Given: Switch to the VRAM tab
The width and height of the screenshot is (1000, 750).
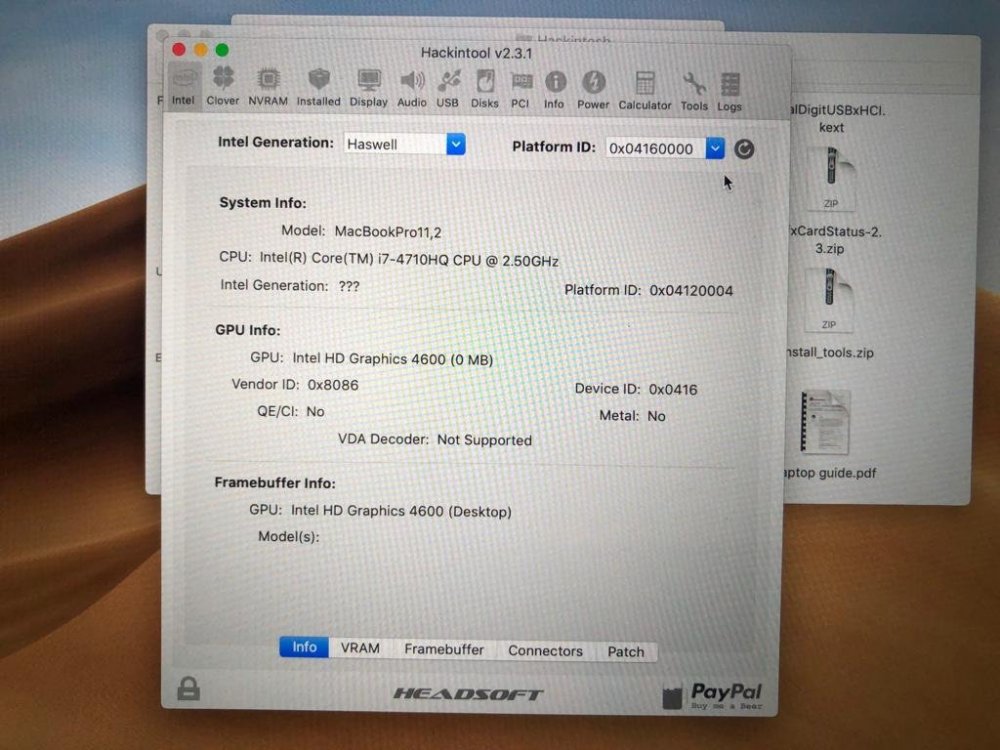Looking at the screenshot, I should click(x=360, y=648).
